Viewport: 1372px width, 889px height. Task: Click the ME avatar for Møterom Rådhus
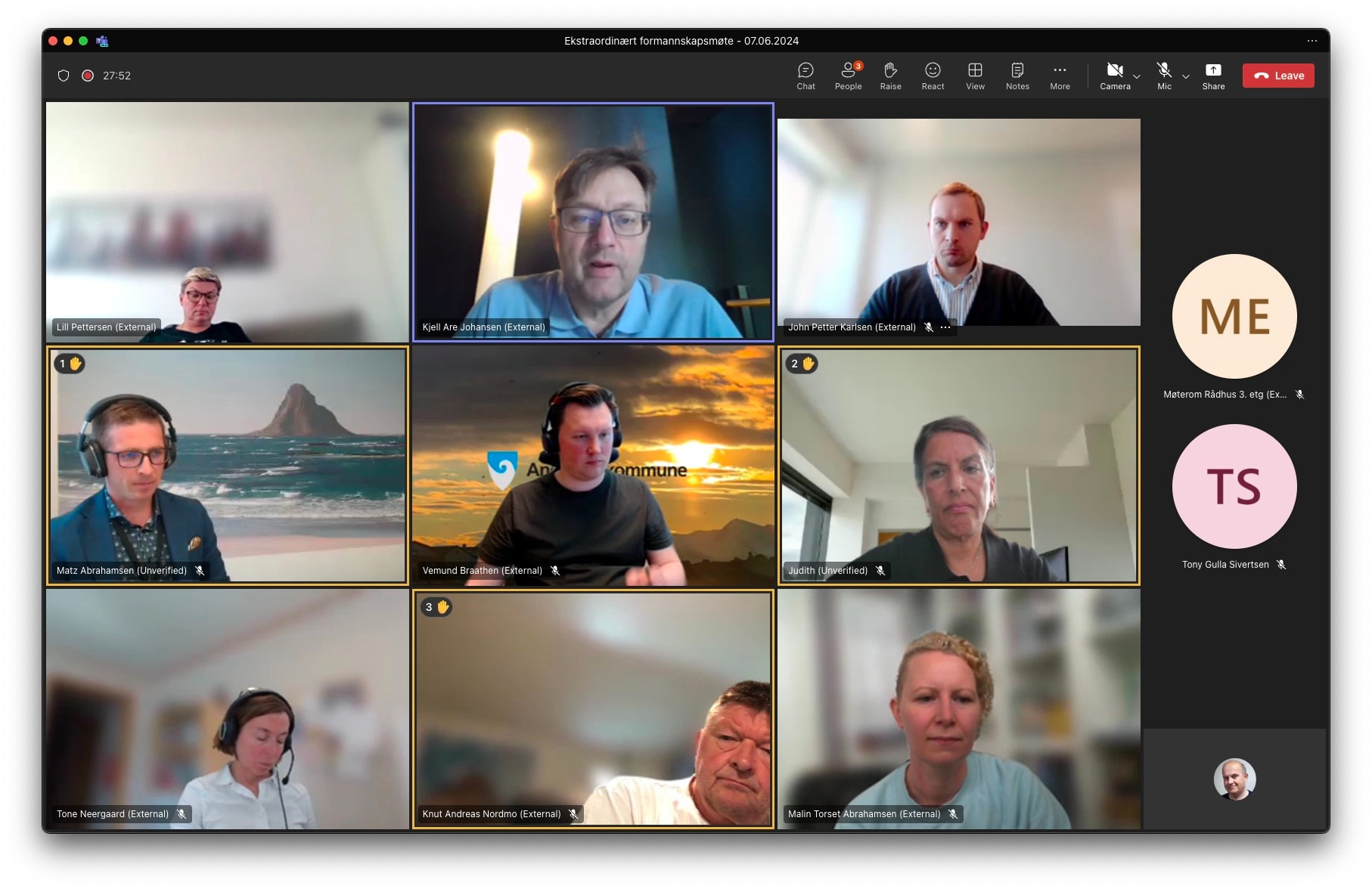click(1234, 316)
